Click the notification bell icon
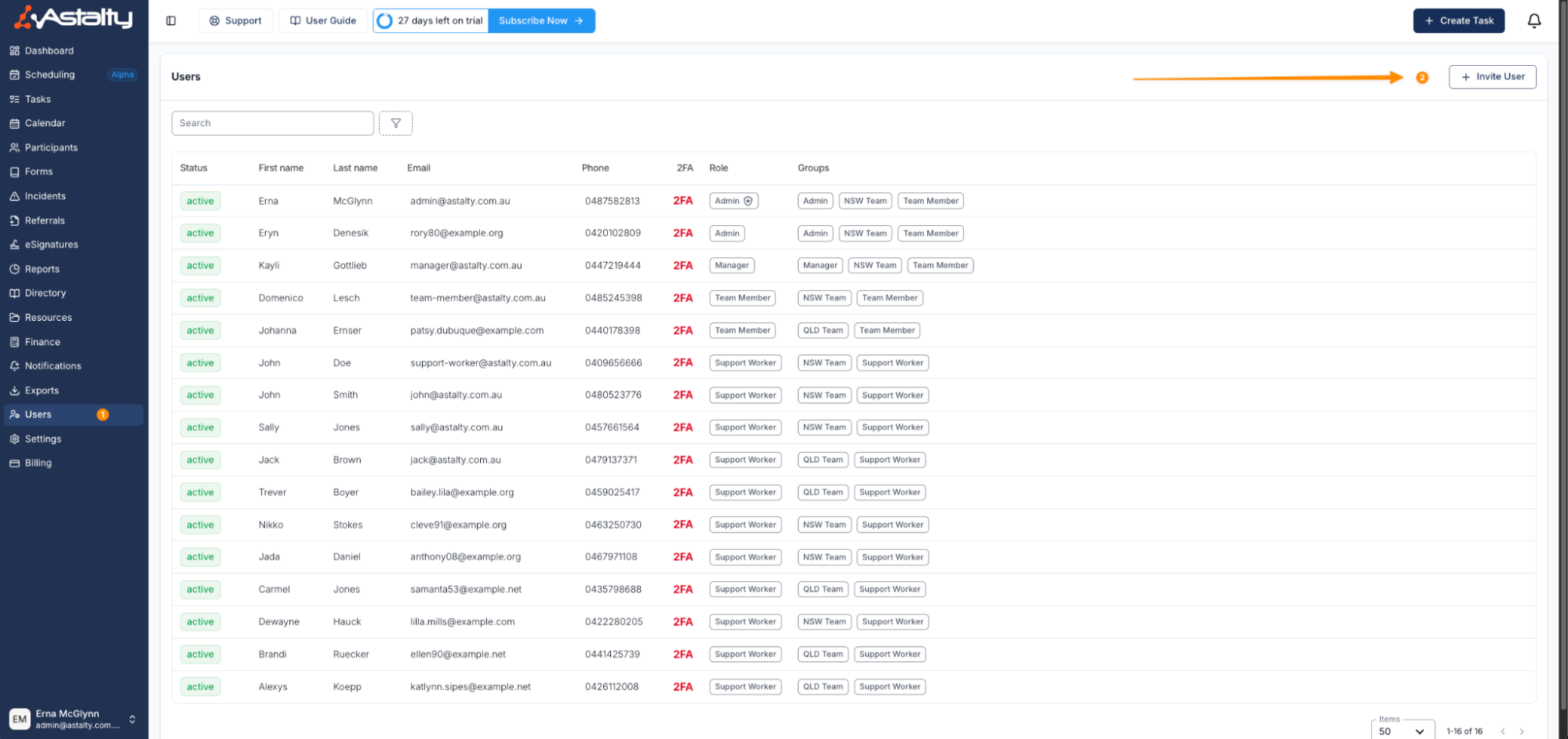1568x739 pixels. coord(1533,21)
